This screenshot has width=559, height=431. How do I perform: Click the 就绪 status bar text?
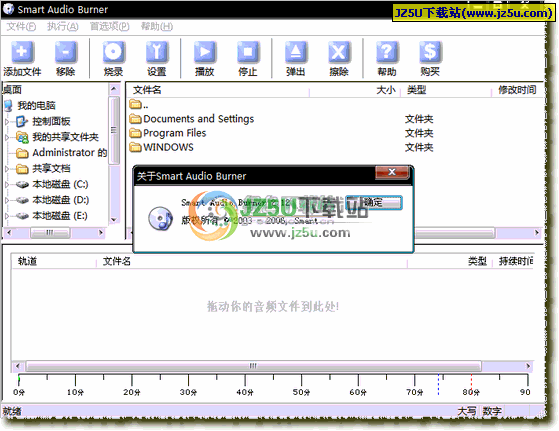12,411
